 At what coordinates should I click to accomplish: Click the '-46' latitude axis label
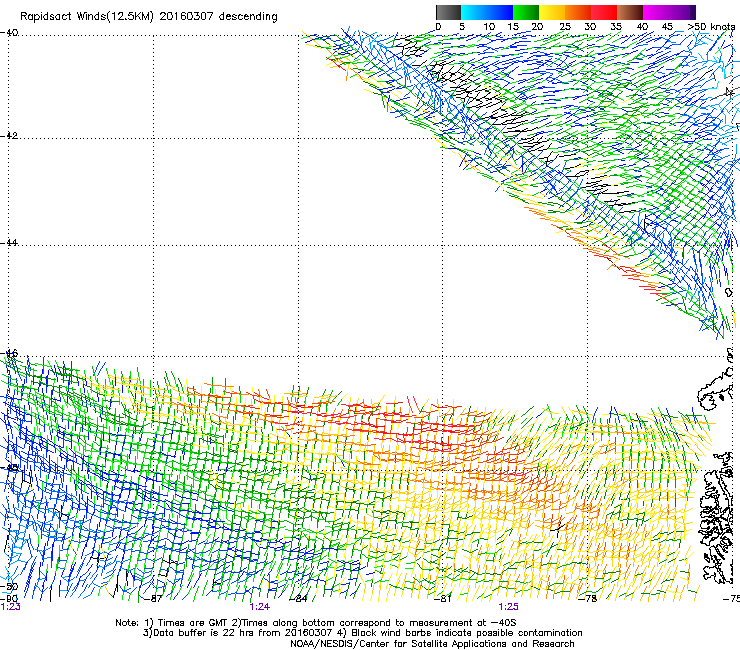(x=9, y=353)
